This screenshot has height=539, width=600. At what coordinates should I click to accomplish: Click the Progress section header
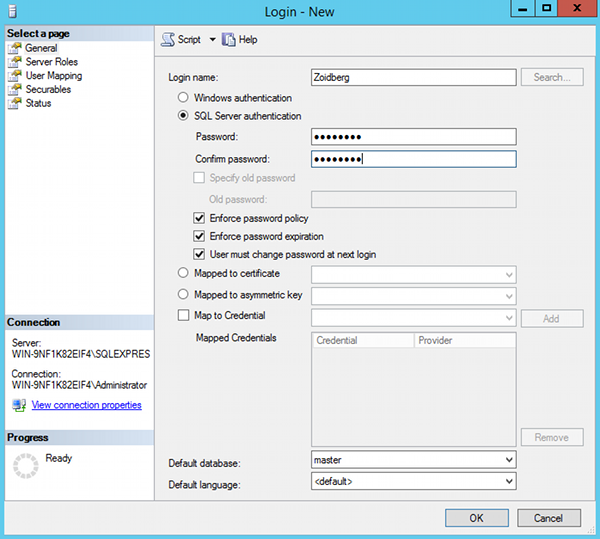[80, 438]
